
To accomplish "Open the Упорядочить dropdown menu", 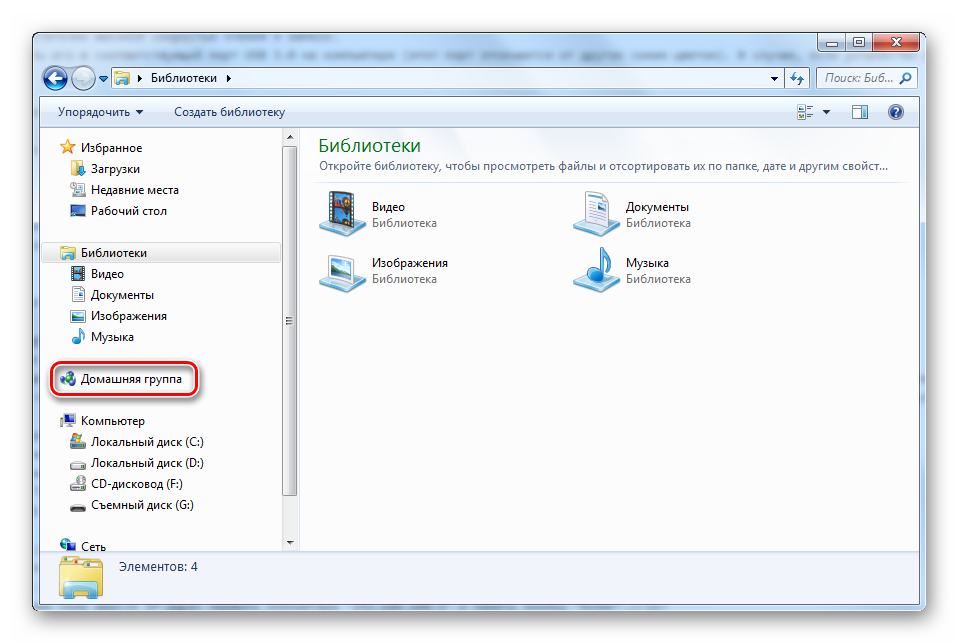I will click(x=100, y=112).
